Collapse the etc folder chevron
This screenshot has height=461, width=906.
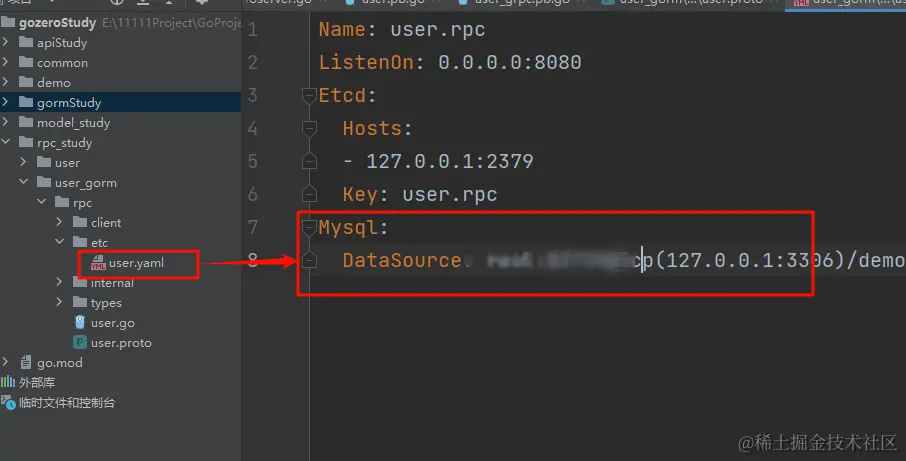click(60, 241)
